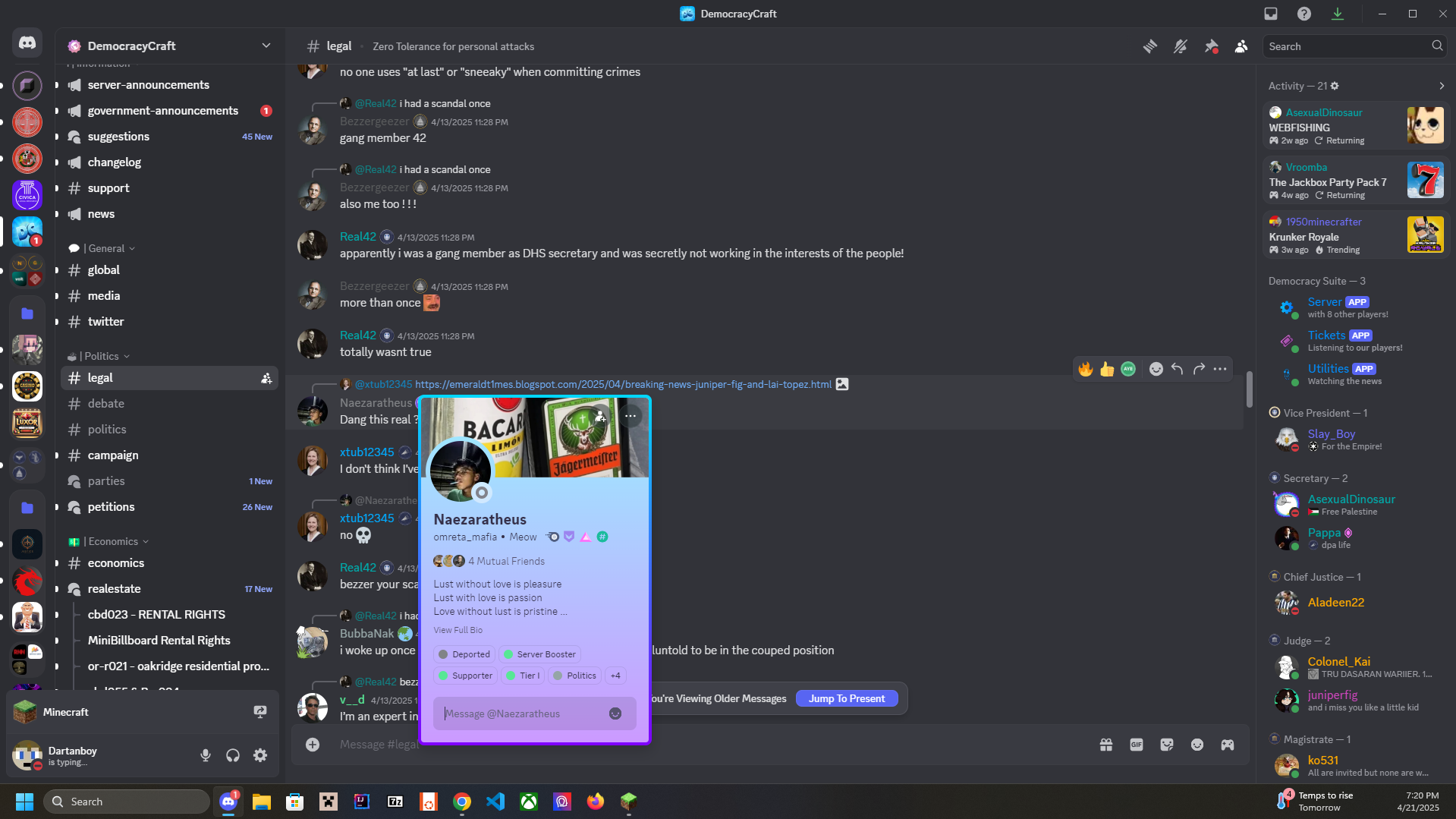
Task: Collapse the Economics channel category
Action: (113, 541)
